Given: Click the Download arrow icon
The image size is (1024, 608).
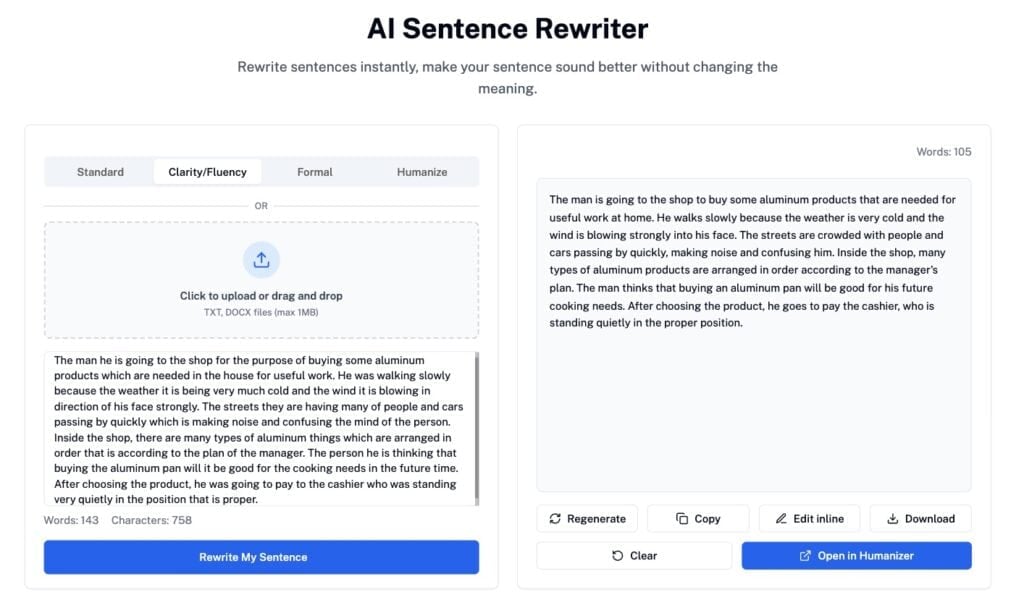Looking at the screenshot, I should [x=893, y=519].
